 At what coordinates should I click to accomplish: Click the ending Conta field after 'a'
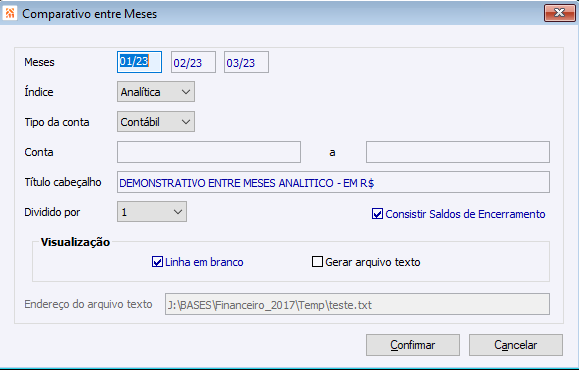(458, 152)
